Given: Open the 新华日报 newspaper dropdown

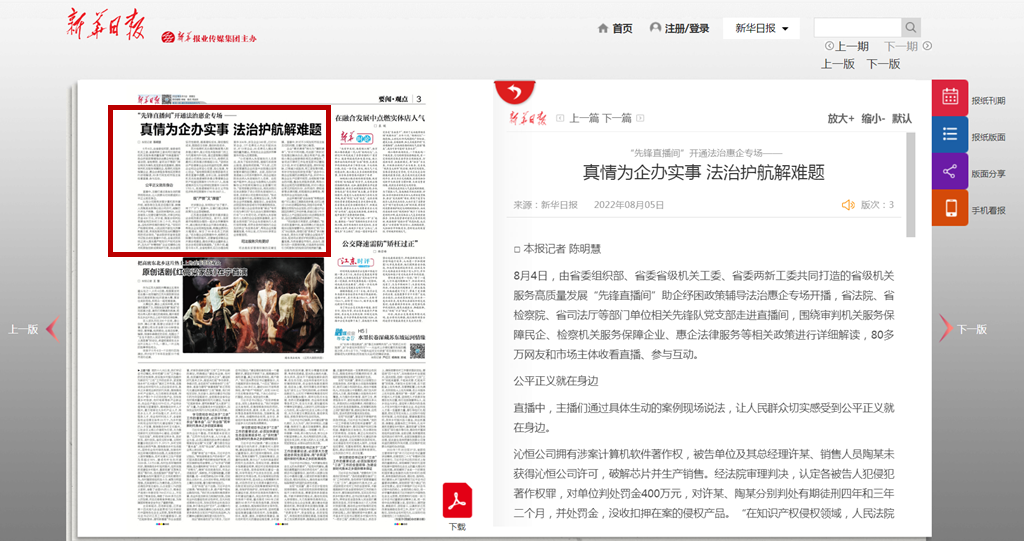Looking at the screenshot, I should pos(761,28).
